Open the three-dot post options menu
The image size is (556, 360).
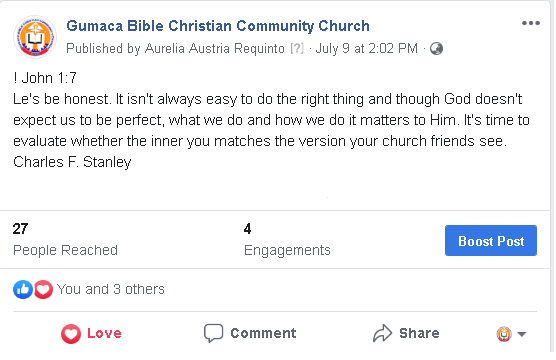530,23
